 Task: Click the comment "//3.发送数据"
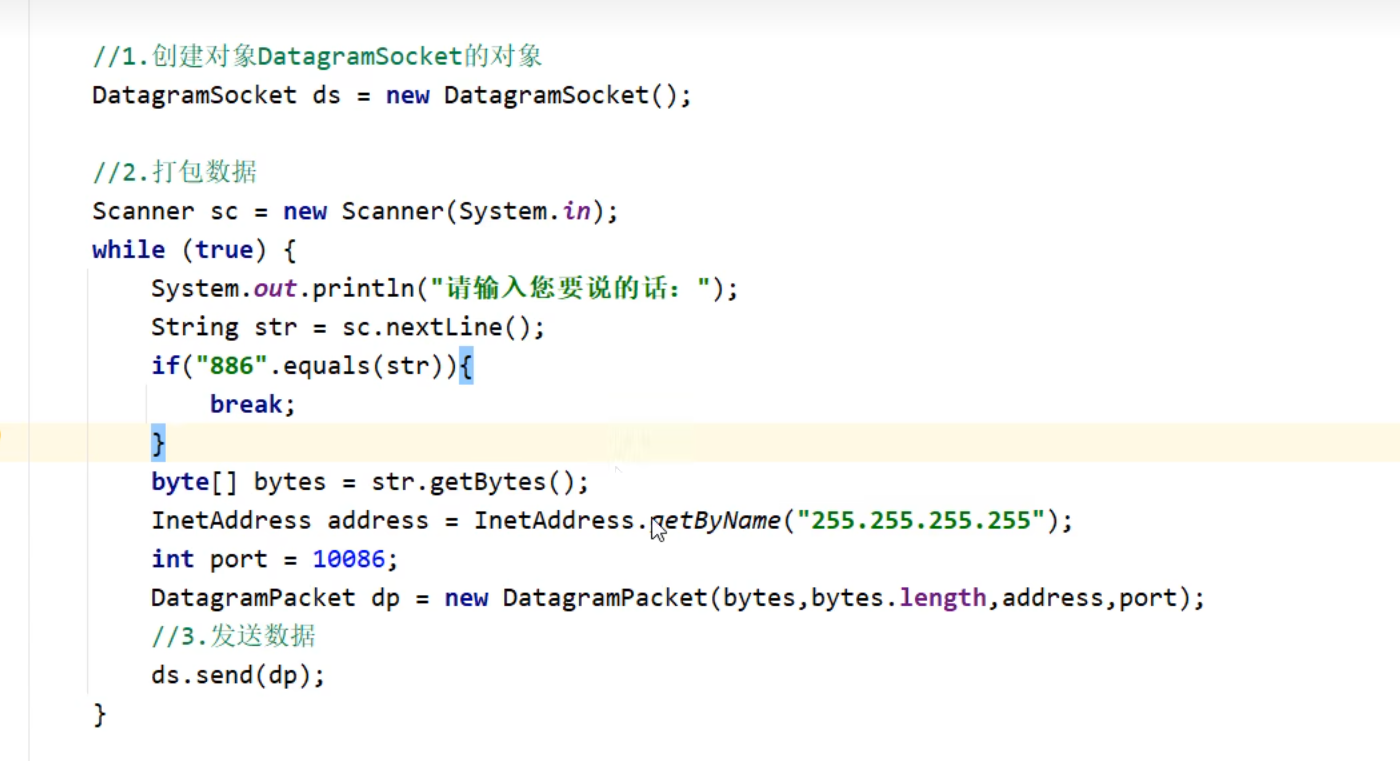233,637
